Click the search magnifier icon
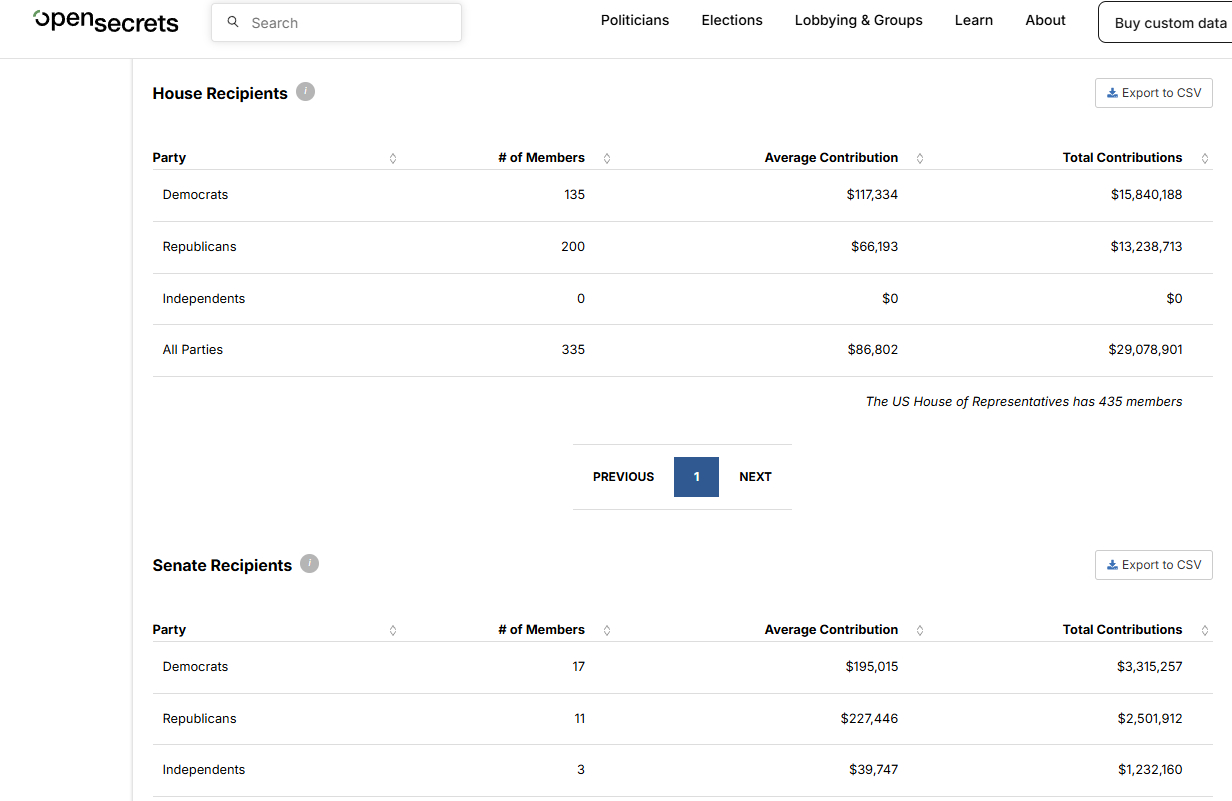1232x801 pixels. pyautogui.click(x=233, y=22)
